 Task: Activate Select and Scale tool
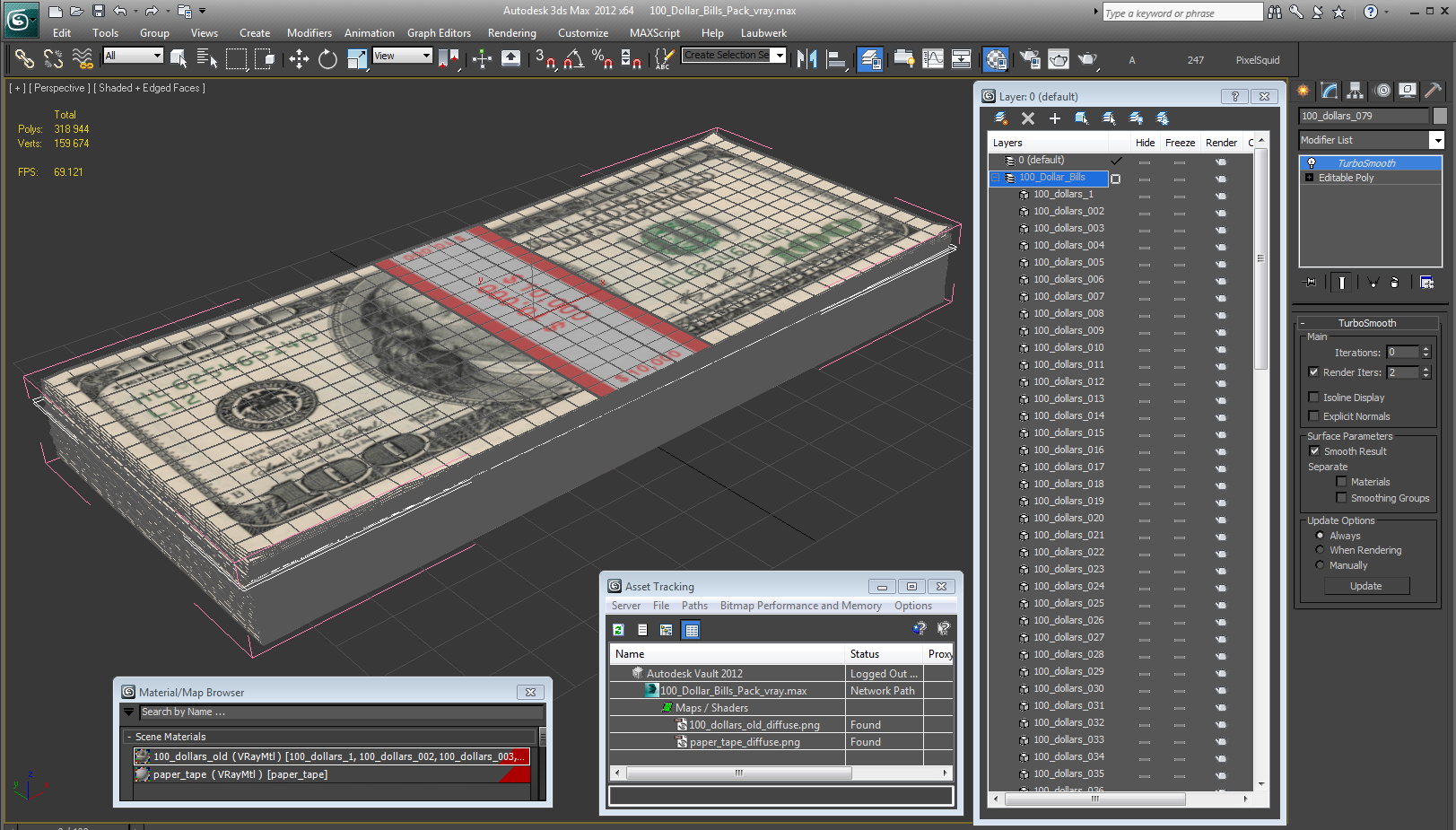pyautogui.click(x=356, y=59)
